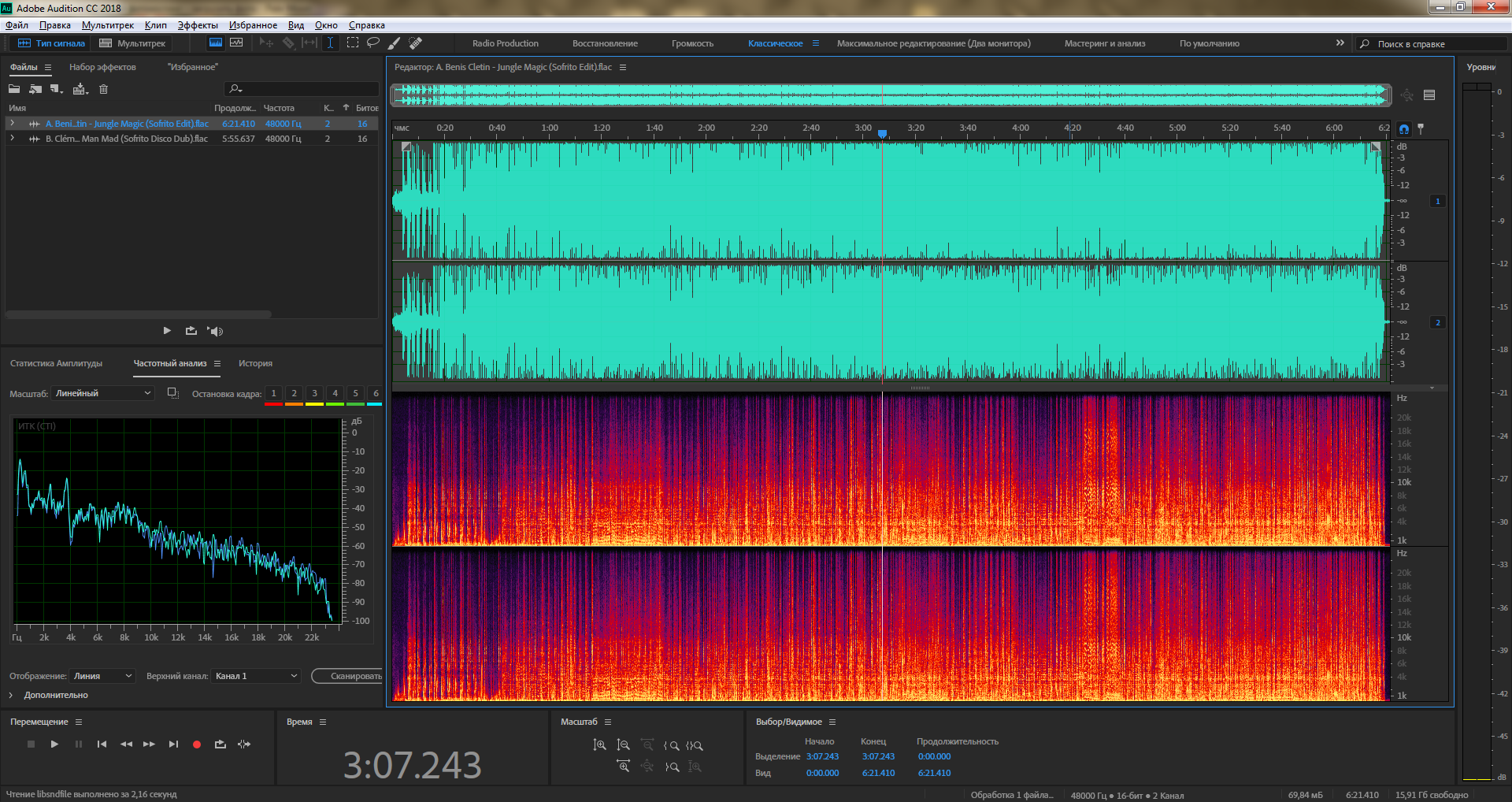
Task: Expand the Дополнительно section
Action: pyautogui.click(x=11, y=695)
